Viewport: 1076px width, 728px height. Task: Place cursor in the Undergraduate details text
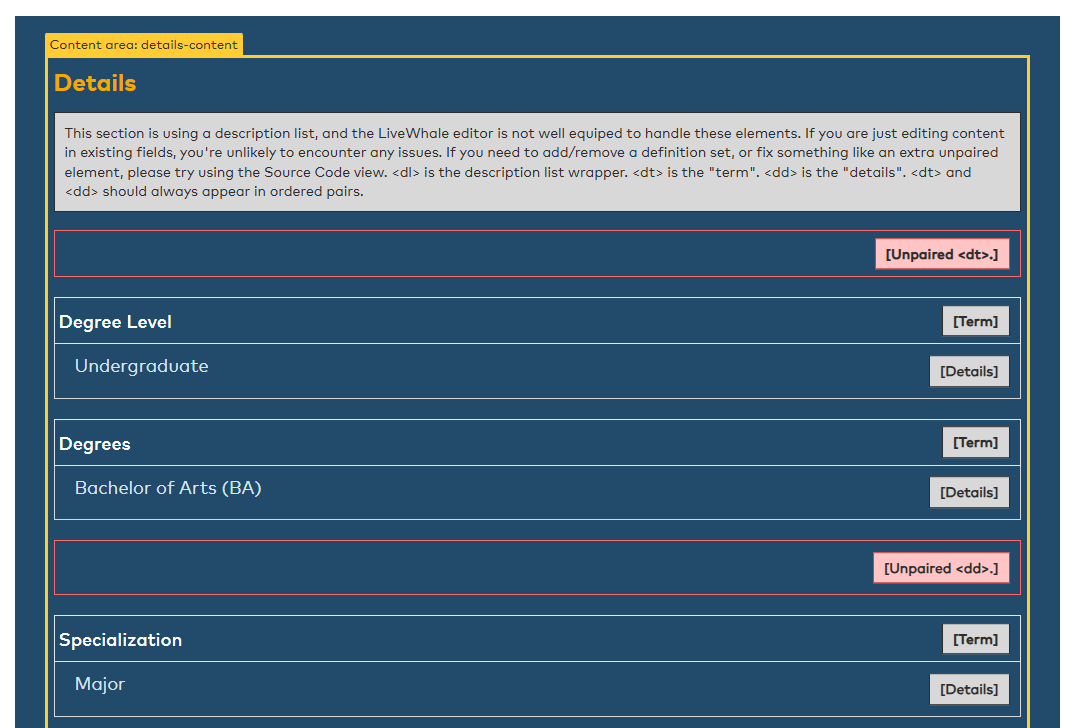(x=141, y=366)
